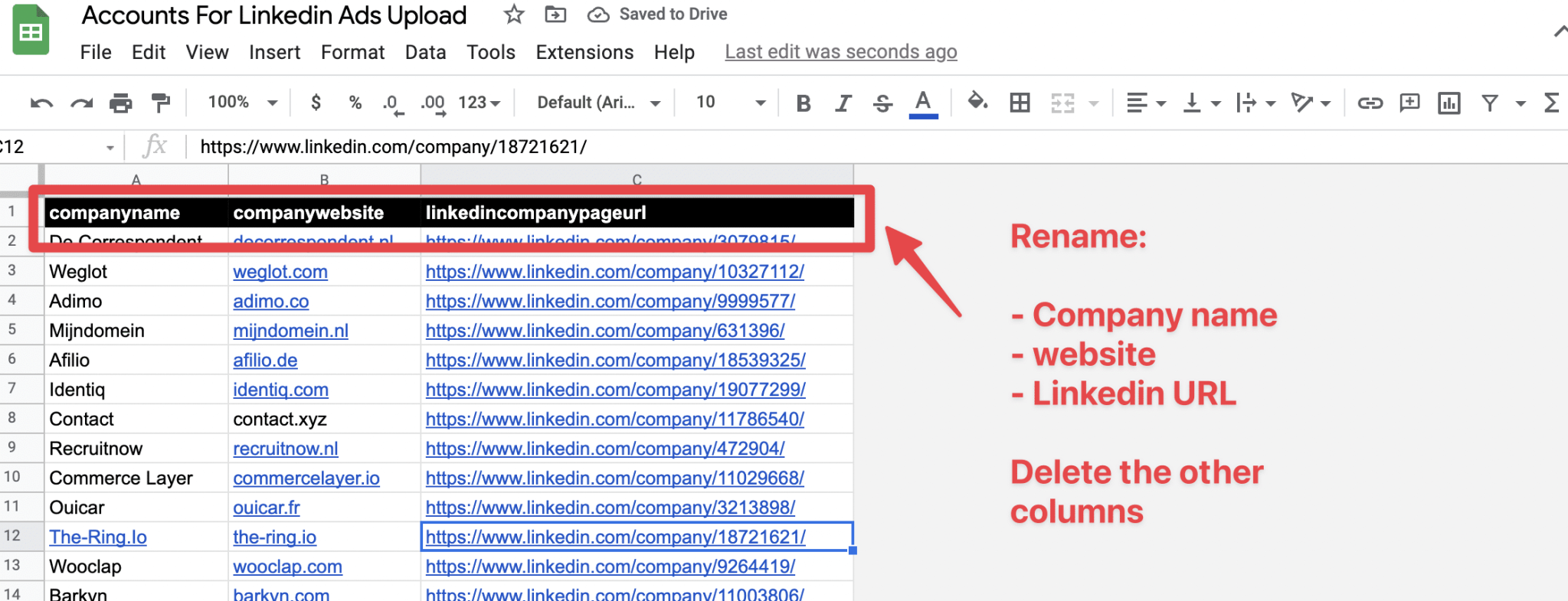This screenshot has height=601, width=1568.
Task: Format the cell as percent with the % button
Action: click(x=355, y=103)
